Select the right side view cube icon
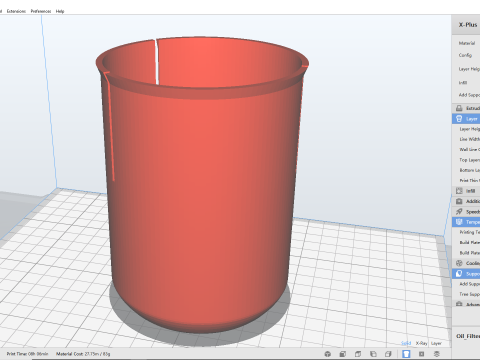Screen dimensions: 480x360 [x=388, y=354]
